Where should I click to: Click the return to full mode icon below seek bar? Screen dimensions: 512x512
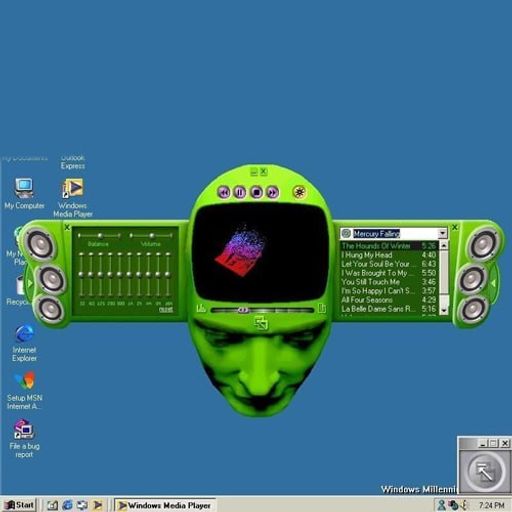click(261, 323)
